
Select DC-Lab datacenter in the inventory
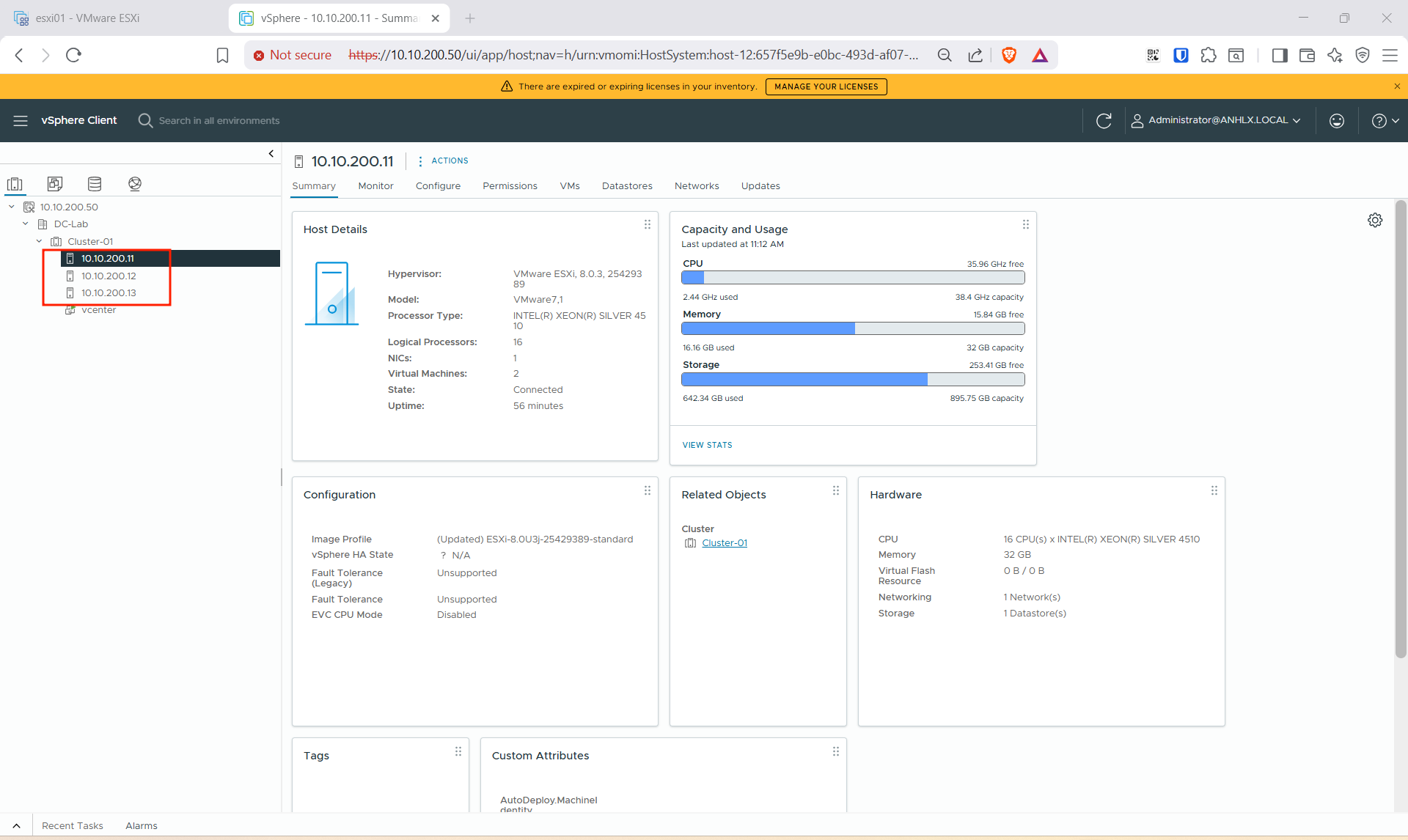pyautogui.click(x=70, y=224)
